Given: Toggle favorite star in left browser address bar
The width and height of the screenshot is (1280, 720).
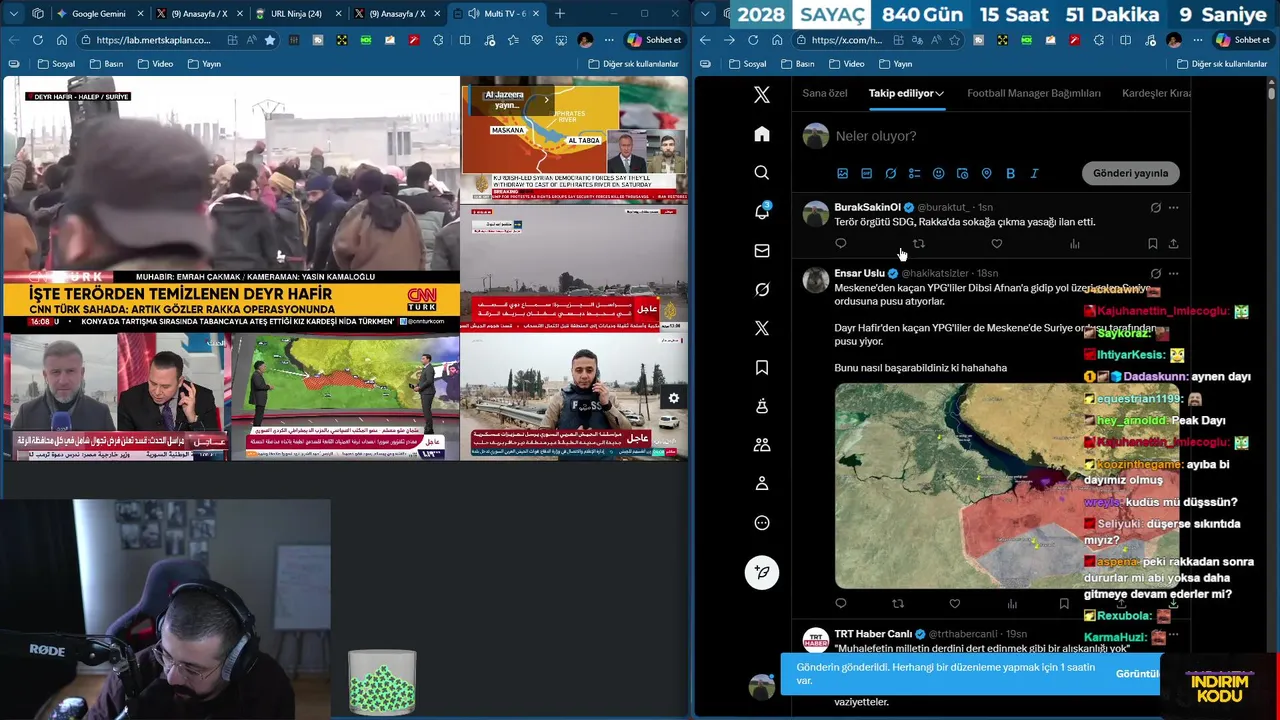Looking at the screenshot, I should click(x=270, y=40).
